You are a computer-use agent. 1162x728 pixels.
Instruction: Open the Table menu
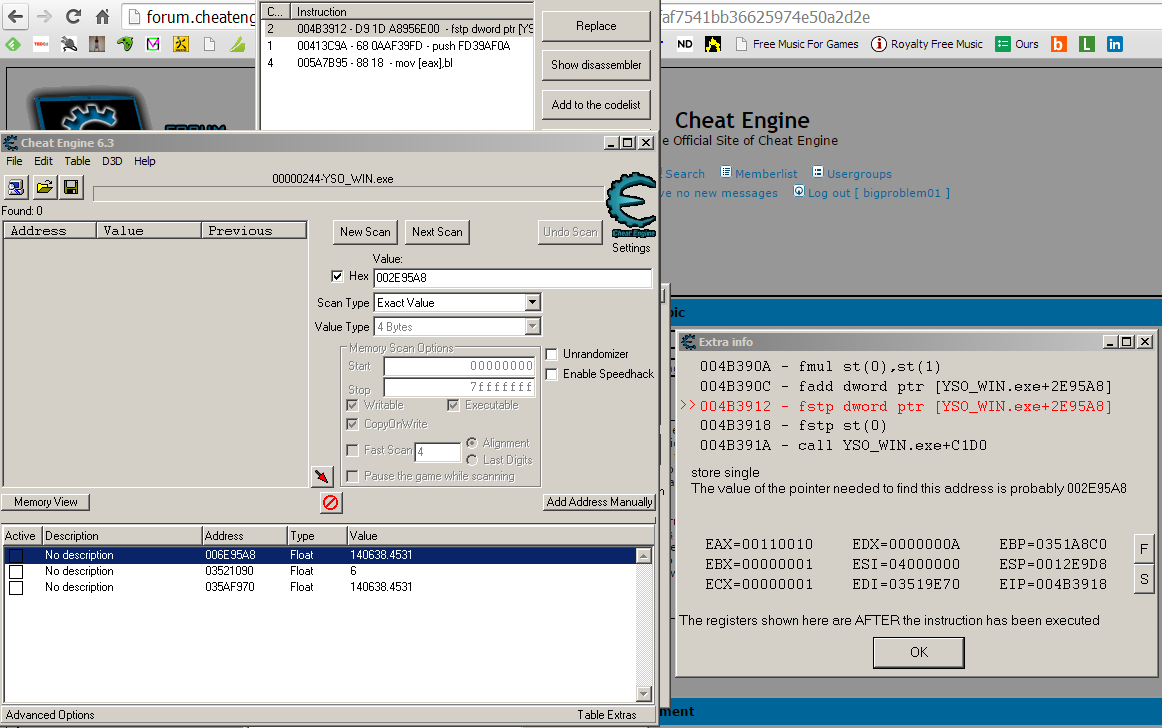point(77,161)
